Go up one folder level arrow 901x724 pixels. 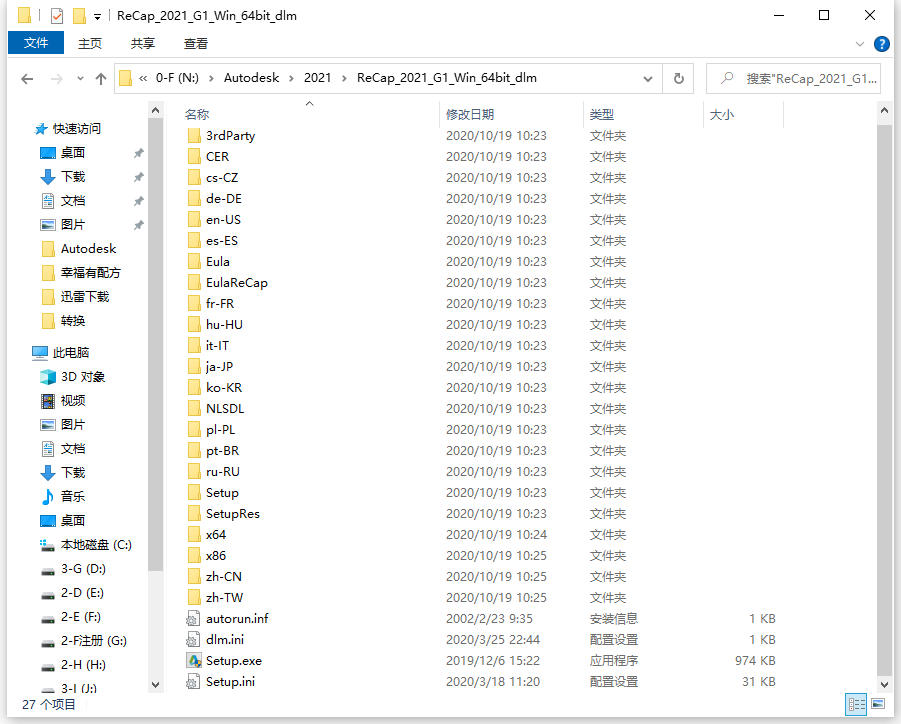tap(101, 79)
